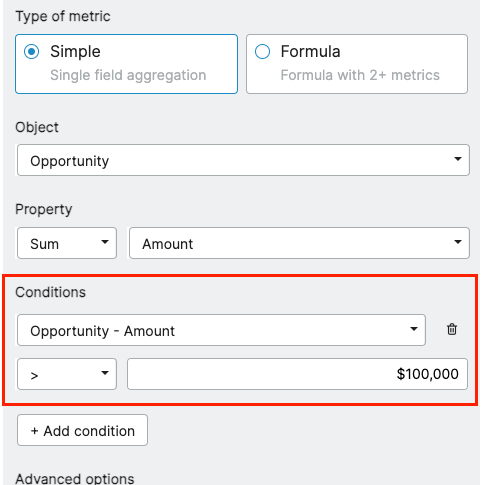The image size is (484, 485).
Task: Delete the Opportunity - Amount condition with trash icon
Action: [452, 329]
